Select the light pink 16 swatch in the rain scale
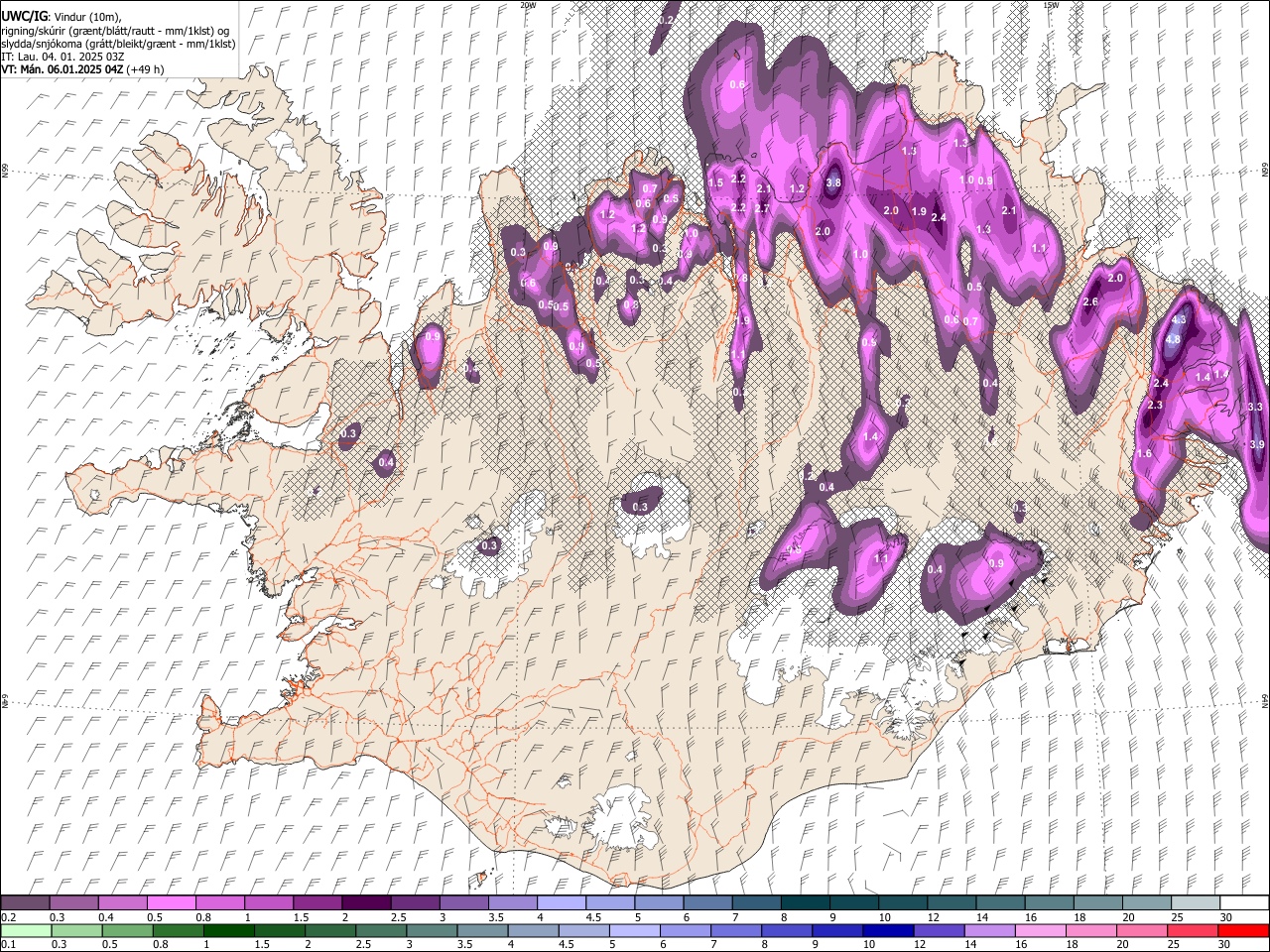Viewport: 1270px width, 952px height. pos(1041,930)
